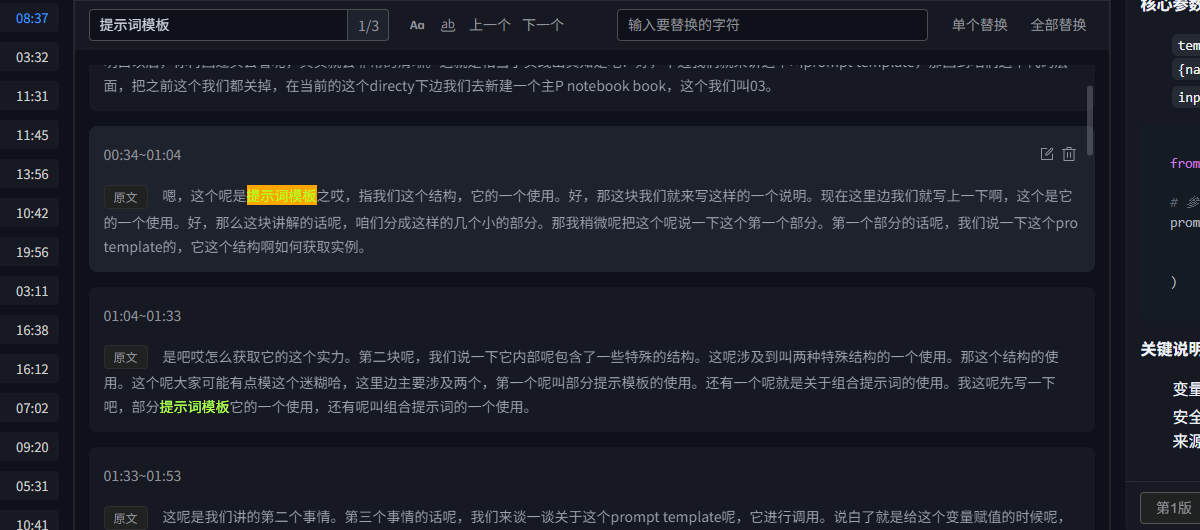This screenshot has height=530, width=1200.
Task: Toggle case-sensitive match Aa icon
Action: tap(417, 25)
